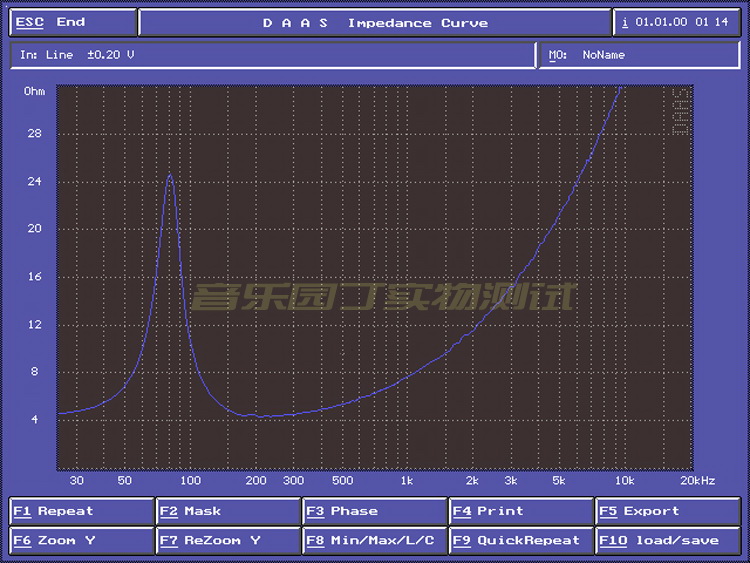Viewport: 750px width, 563px height.
Task: Run F9 QuickRepeat
Action: coord(521,541)
